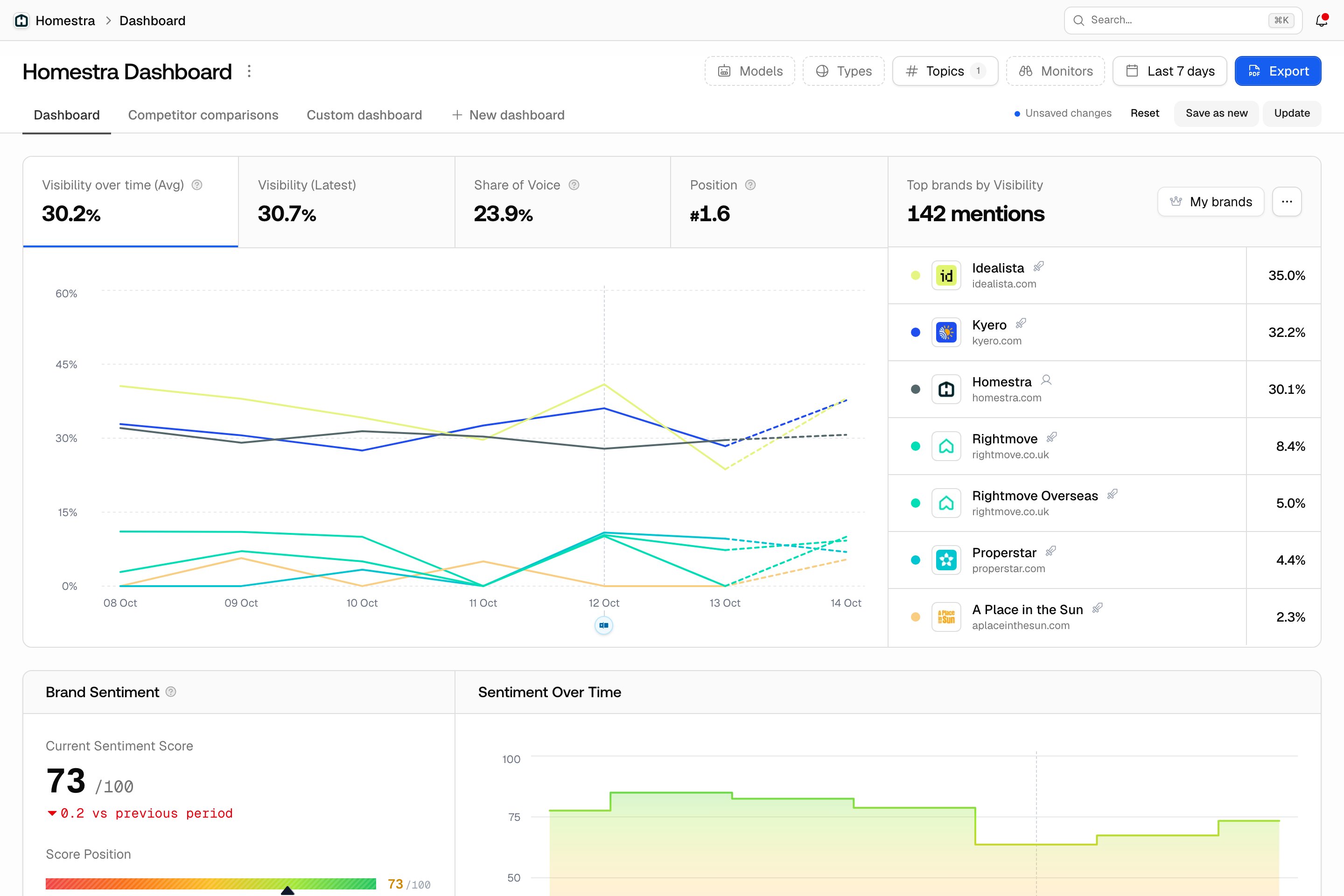The image size is (1344, 896).
Task: Click Rightmove 8.4% visibility value
Action: [x=1290, y=446]
